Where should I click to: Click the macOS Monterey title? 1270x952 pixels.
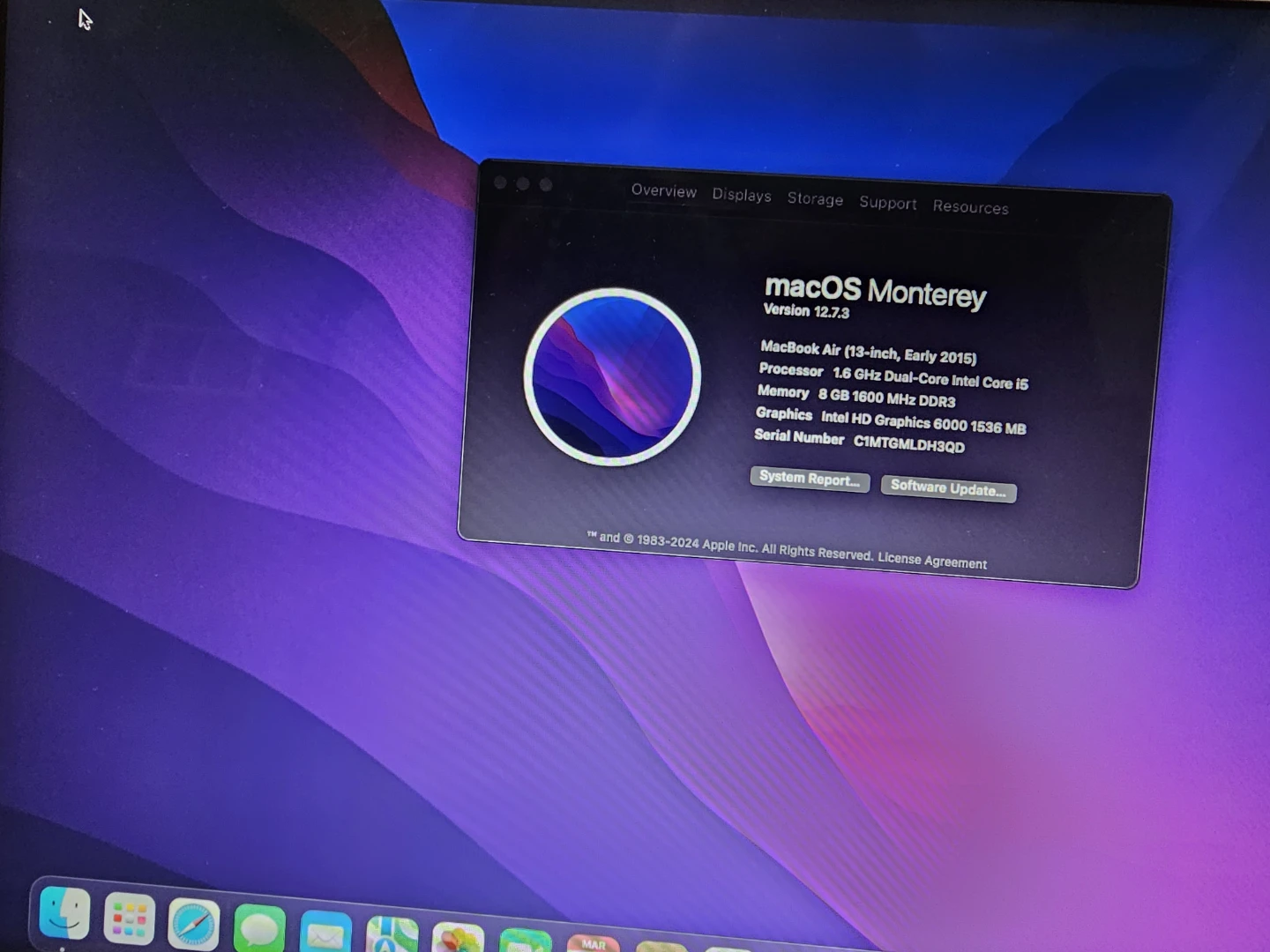[875, 290]
